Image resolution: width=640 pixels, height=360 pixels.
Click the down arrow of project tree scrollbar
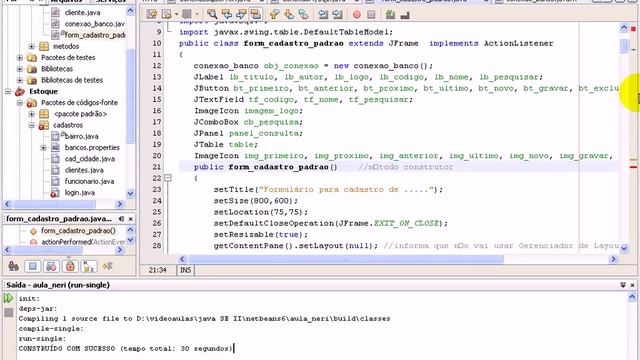[x=130, y=193]
